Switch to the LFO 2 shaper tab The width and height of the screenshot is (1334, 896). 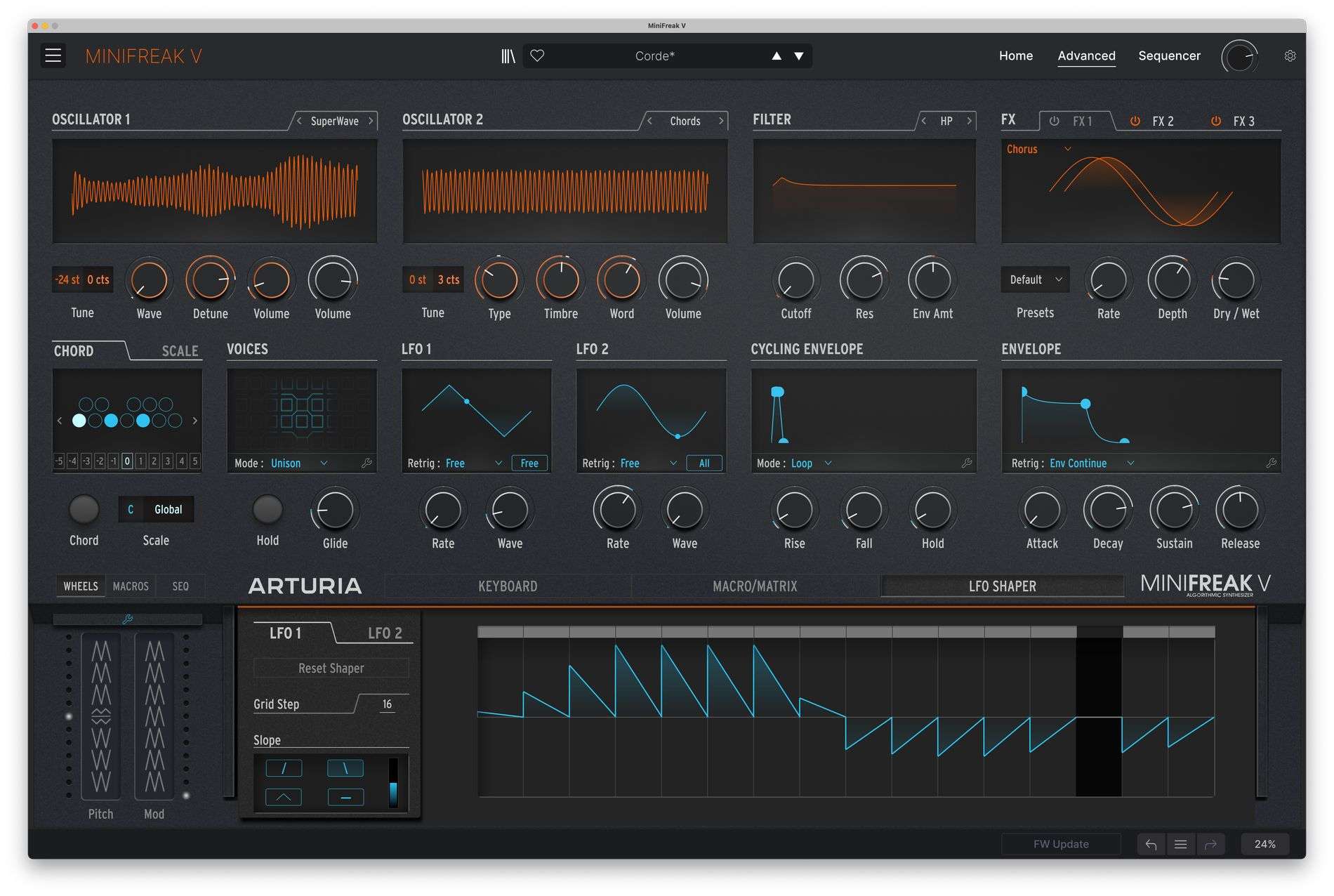pyautogui.click(x=384, y=633)
